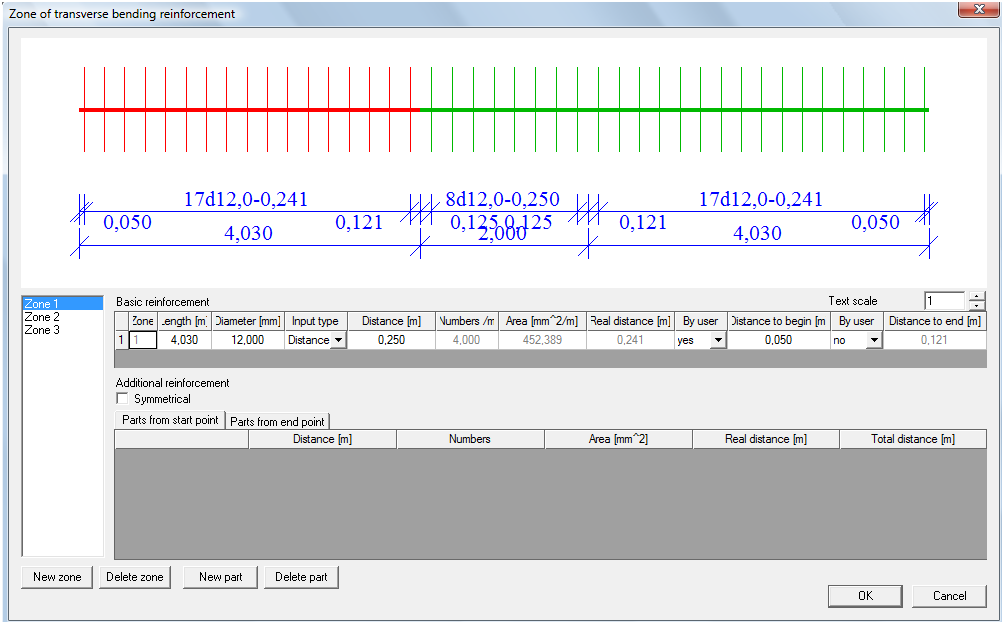Image resolution: width=1004 pixels, height=624 pixels.
Task: Edit Distance to begin cell 0,050
Action: pyautogui.click(x=779, y=340)
